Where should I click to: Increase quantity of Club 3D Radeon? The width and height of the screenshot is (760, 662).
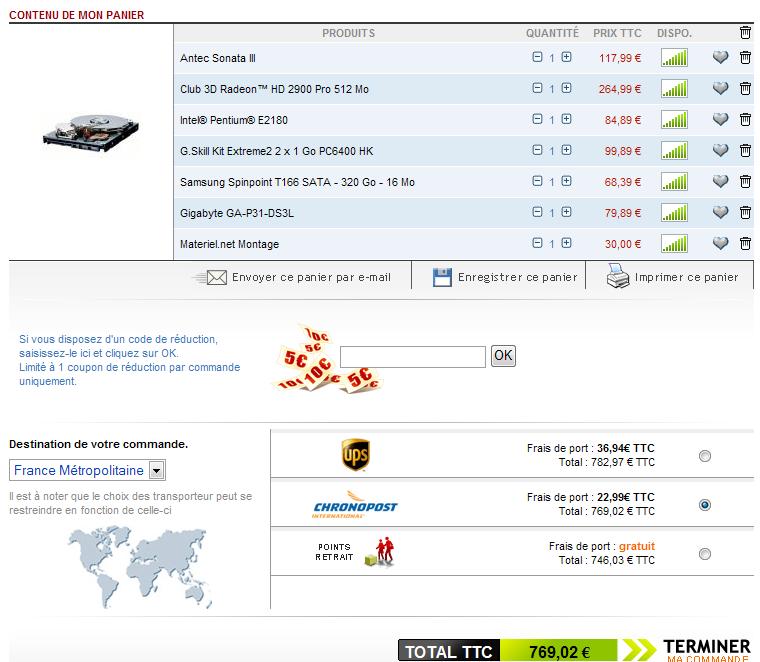click(566, 88)
